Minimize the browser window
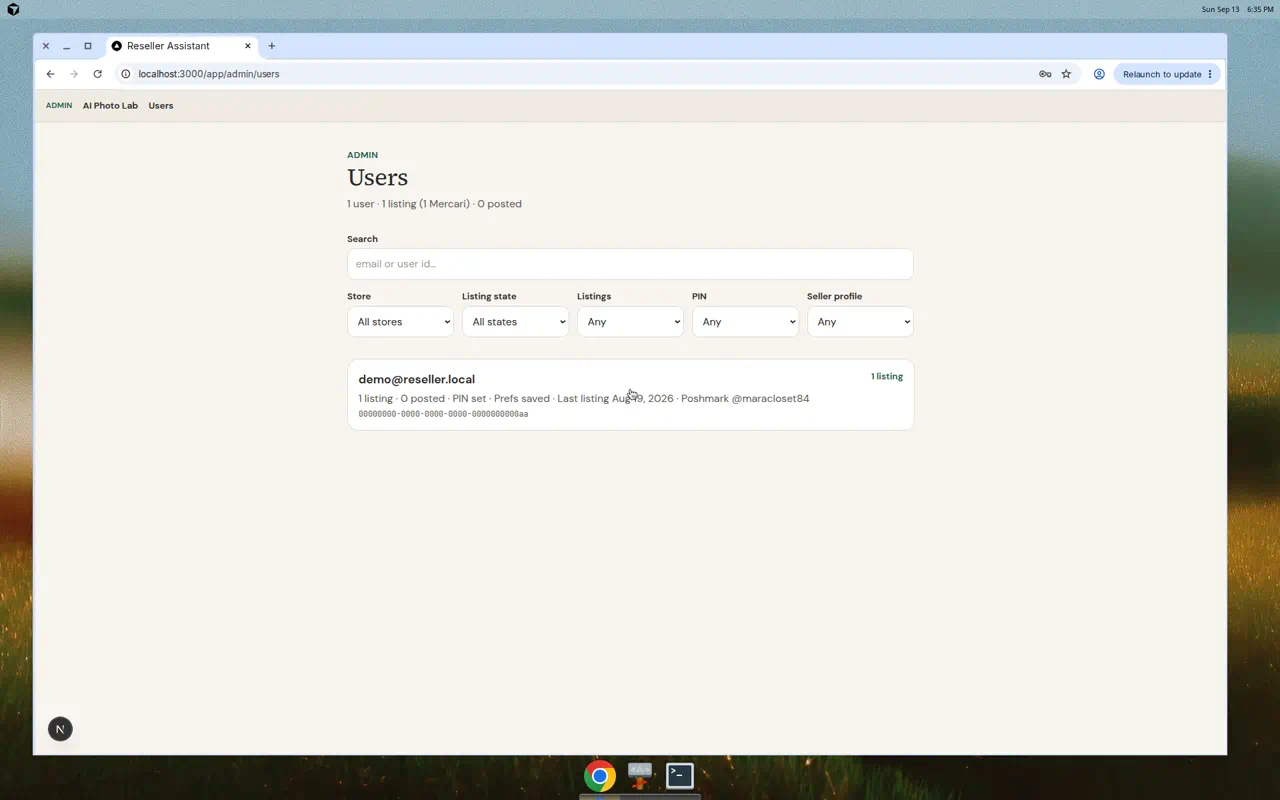1280x800 pixels. click(x=66, y=46)
